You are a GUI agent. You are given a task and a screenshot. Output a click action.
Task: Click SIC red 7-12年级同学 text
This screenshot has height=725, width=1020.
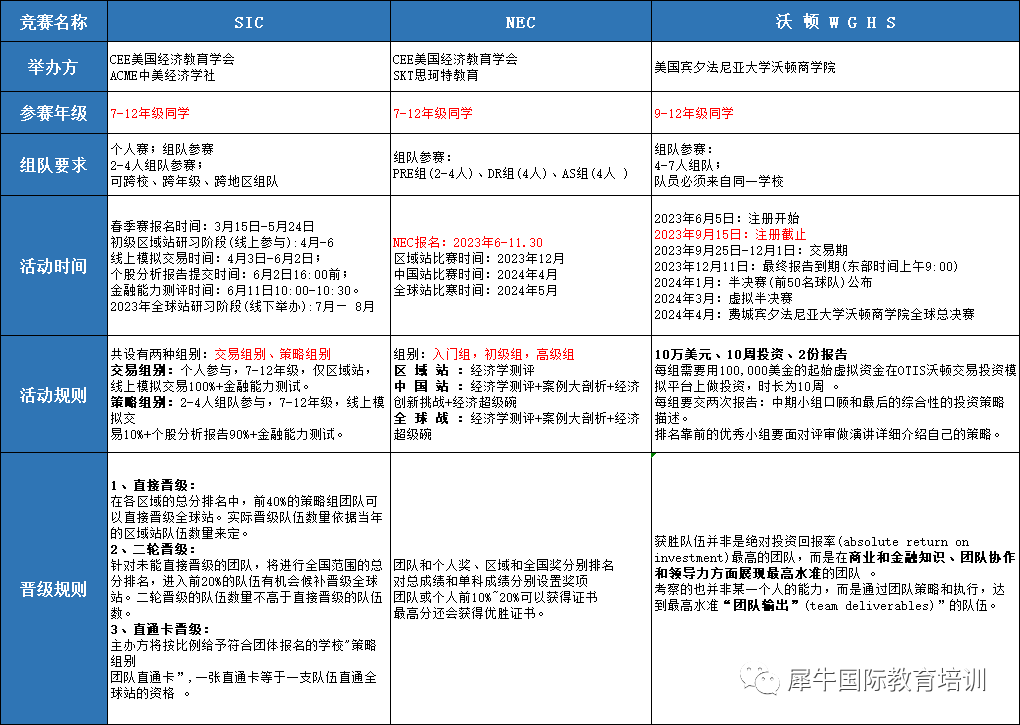(x=150, y=113)
